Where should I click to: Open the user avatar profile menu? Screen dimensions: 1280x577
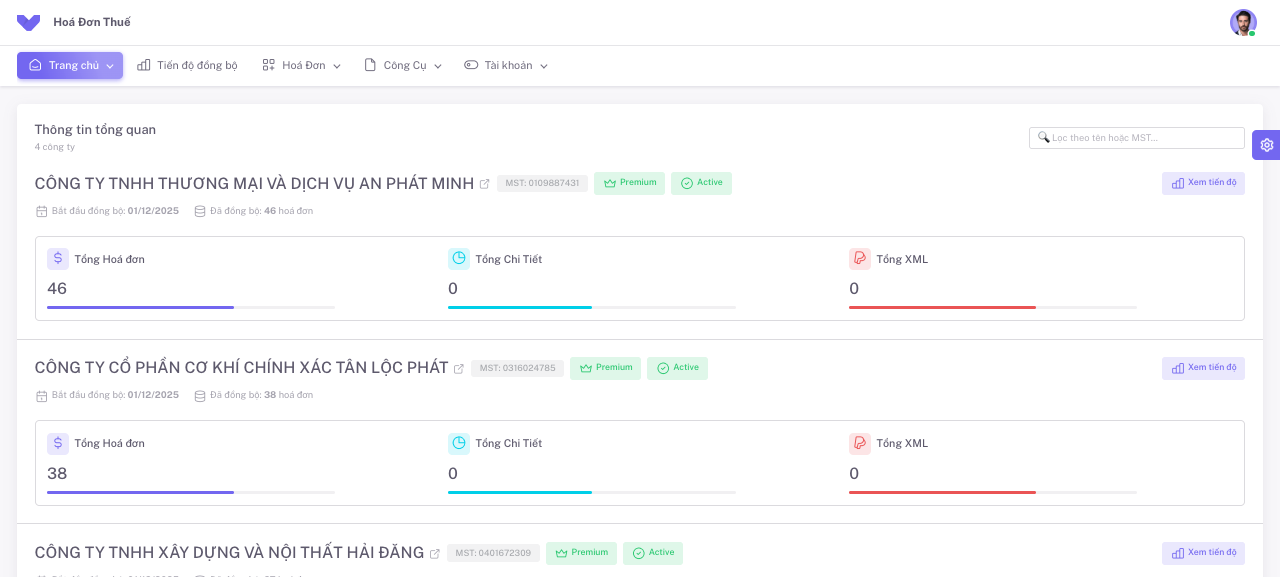click(1243, 22)
